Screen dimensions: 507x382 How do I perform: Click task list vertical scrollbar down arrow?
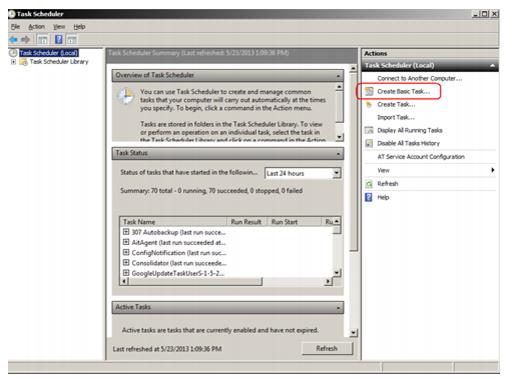tap(337, 273)
